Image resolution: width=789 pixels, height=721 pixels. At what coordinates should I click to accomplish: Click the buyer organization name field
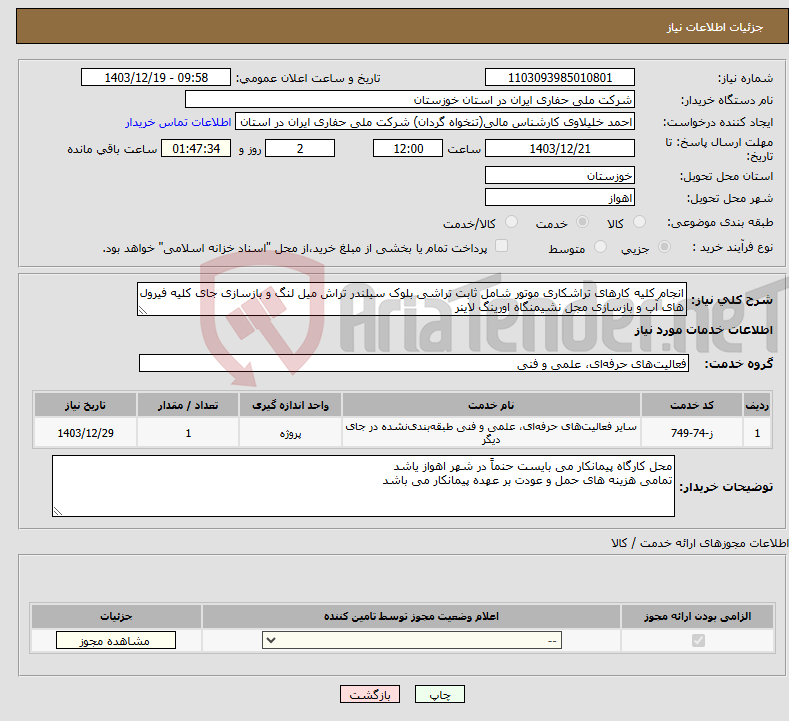410,100
